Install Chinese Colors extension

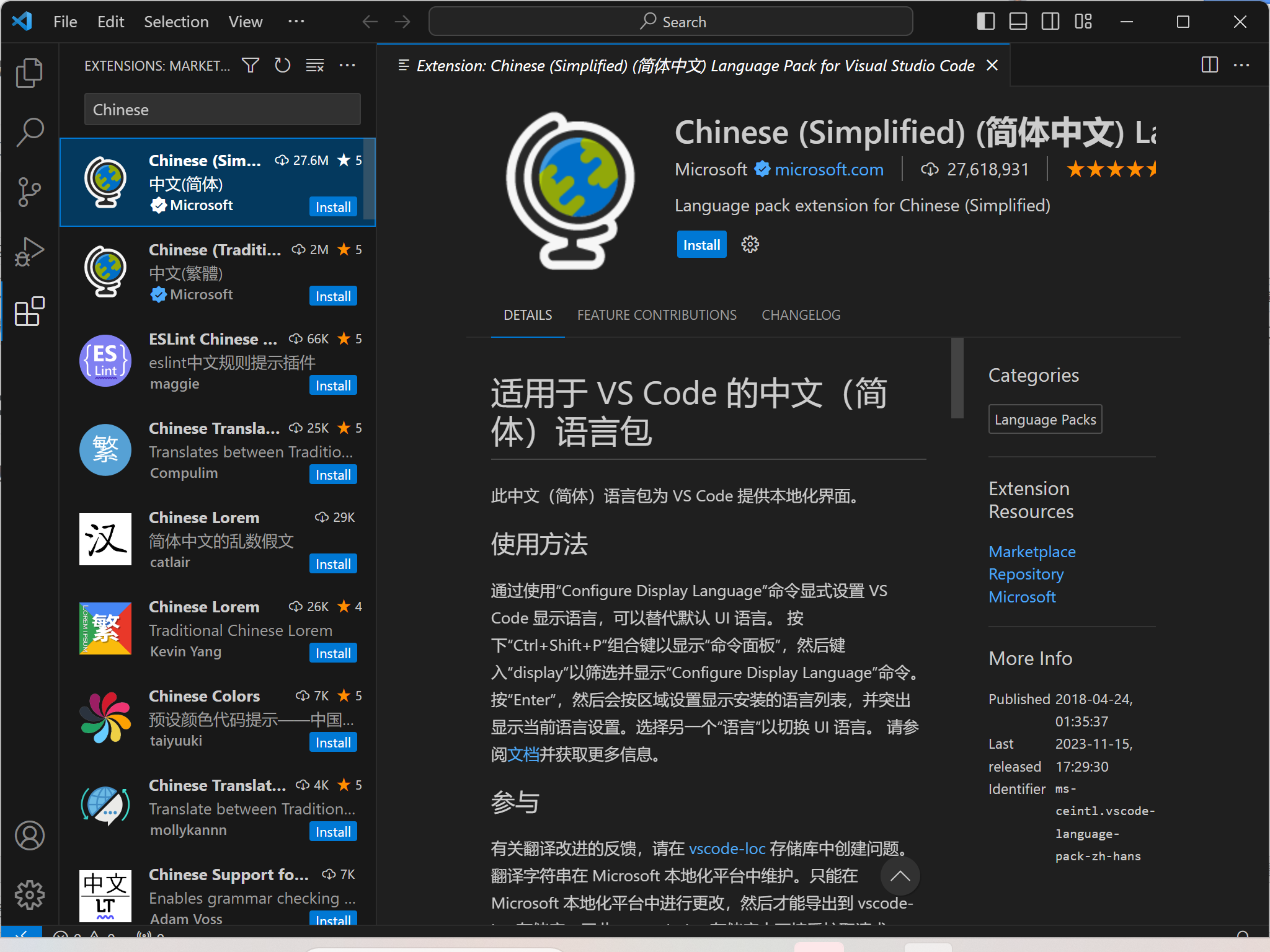[x=333, y=743]
